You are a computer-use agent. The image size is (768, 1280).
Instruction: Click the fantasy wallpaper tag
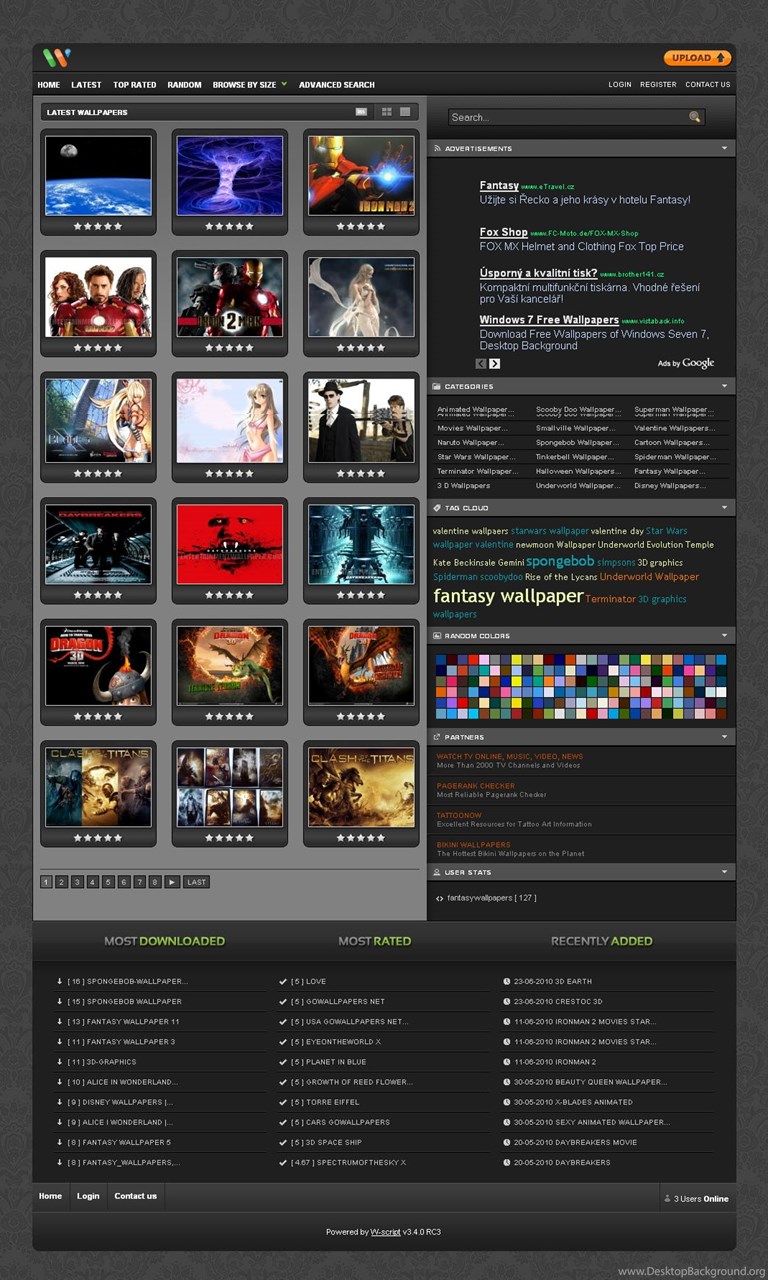coord(508,597)
